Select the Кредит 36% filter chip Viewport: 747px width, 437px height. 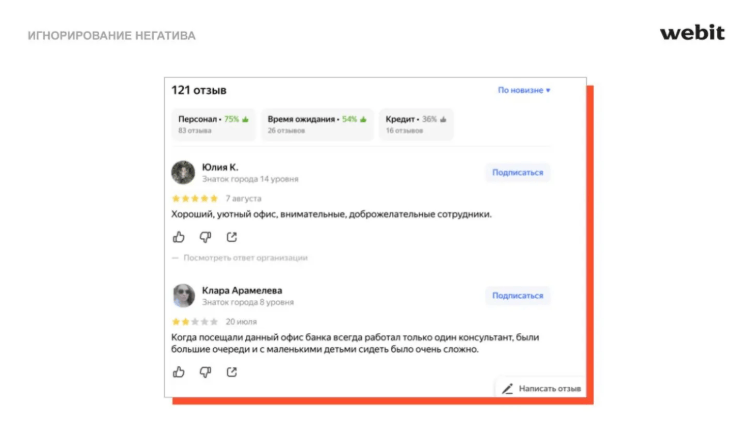coord(416,124)
